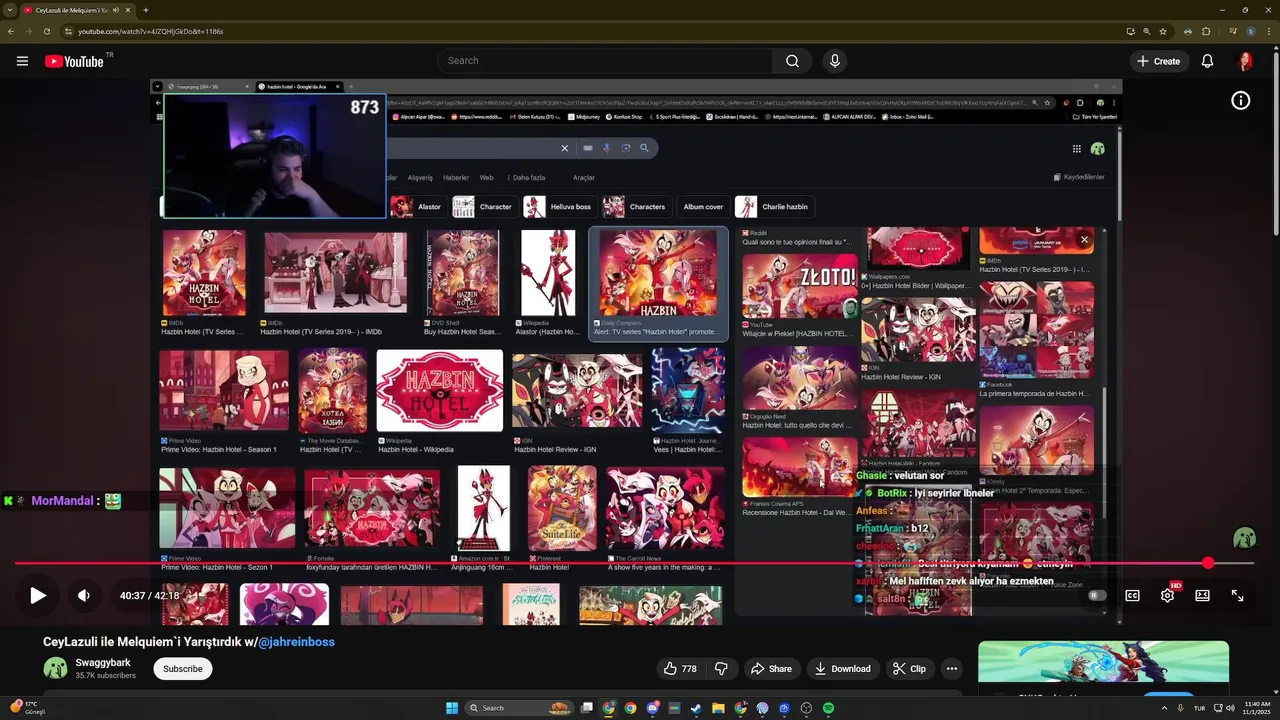Open Steam from the taskbar
This screenshot has height=720, width=1280.
(696, 708)
